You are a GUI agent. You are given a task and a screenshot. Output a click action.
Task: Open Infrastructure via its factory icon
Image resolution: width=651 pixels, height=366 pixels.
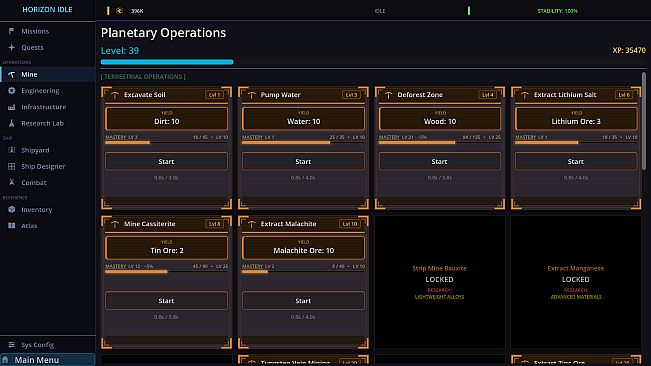click(x=12, y=107)
